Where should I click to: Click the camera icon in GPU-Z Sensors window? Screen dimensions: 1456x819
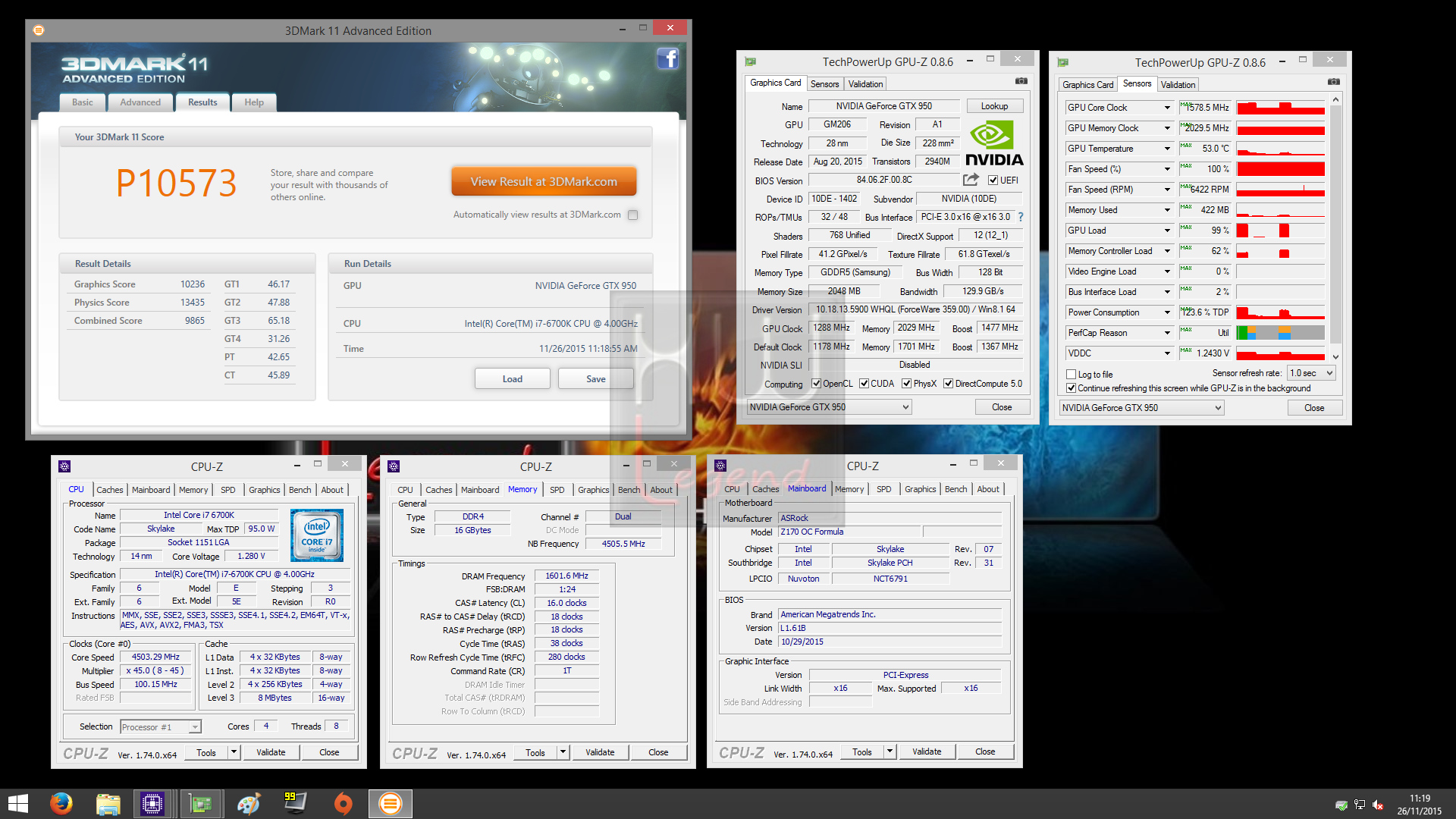click(x=1334, y=81)
